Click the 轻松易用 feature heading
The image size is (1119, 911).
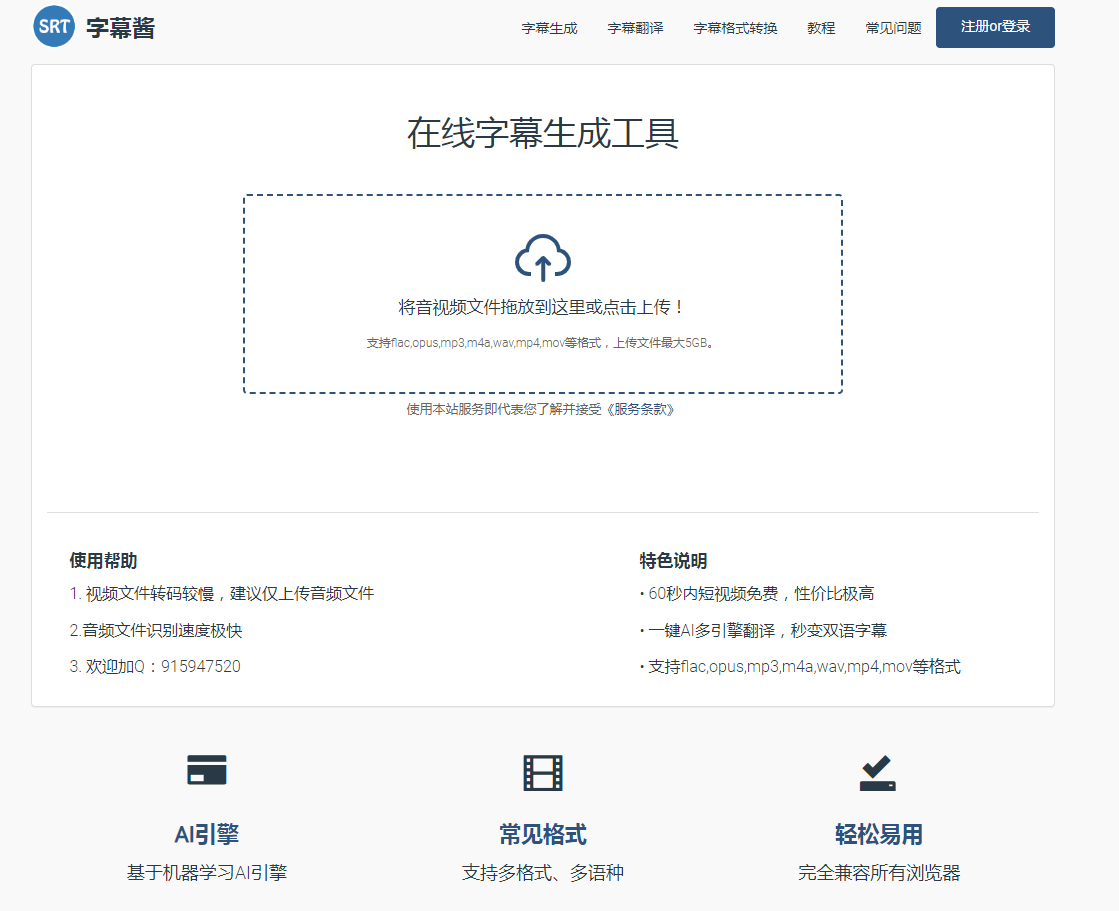(x=878, y=834)
